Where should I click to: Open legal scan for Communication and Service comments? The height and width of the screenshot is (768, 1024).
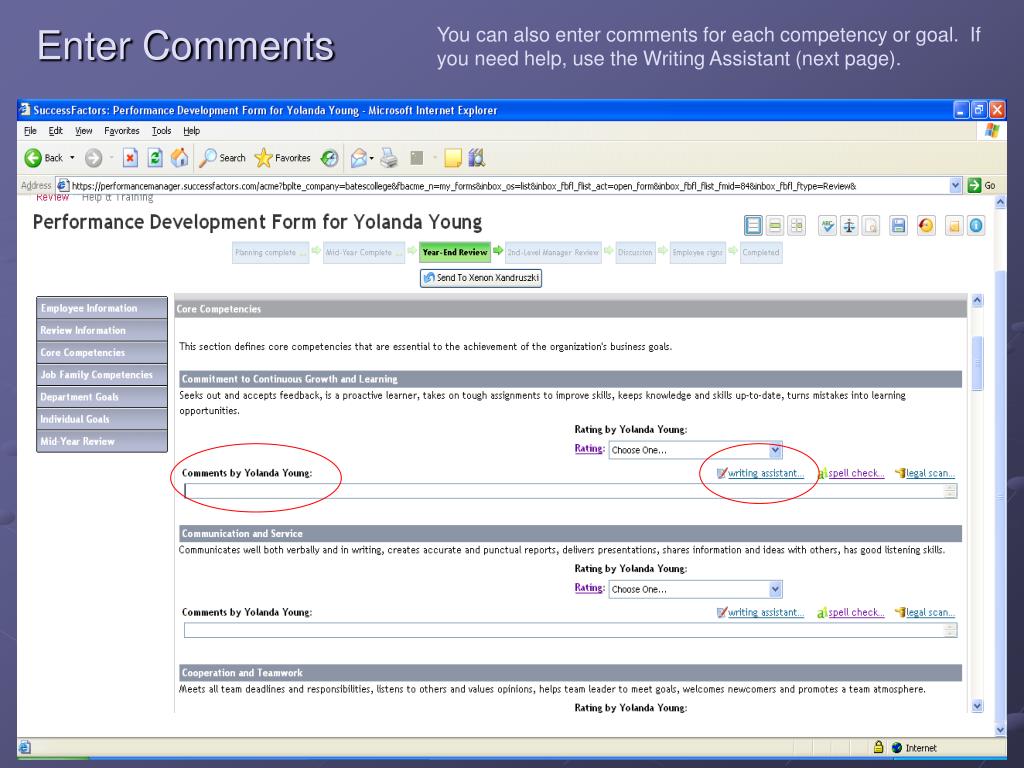pos(930,613)
